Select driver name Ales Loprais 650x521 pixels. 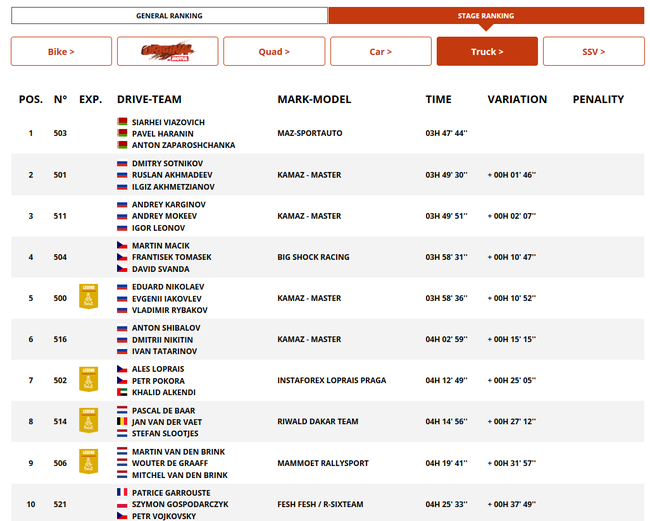158,369
